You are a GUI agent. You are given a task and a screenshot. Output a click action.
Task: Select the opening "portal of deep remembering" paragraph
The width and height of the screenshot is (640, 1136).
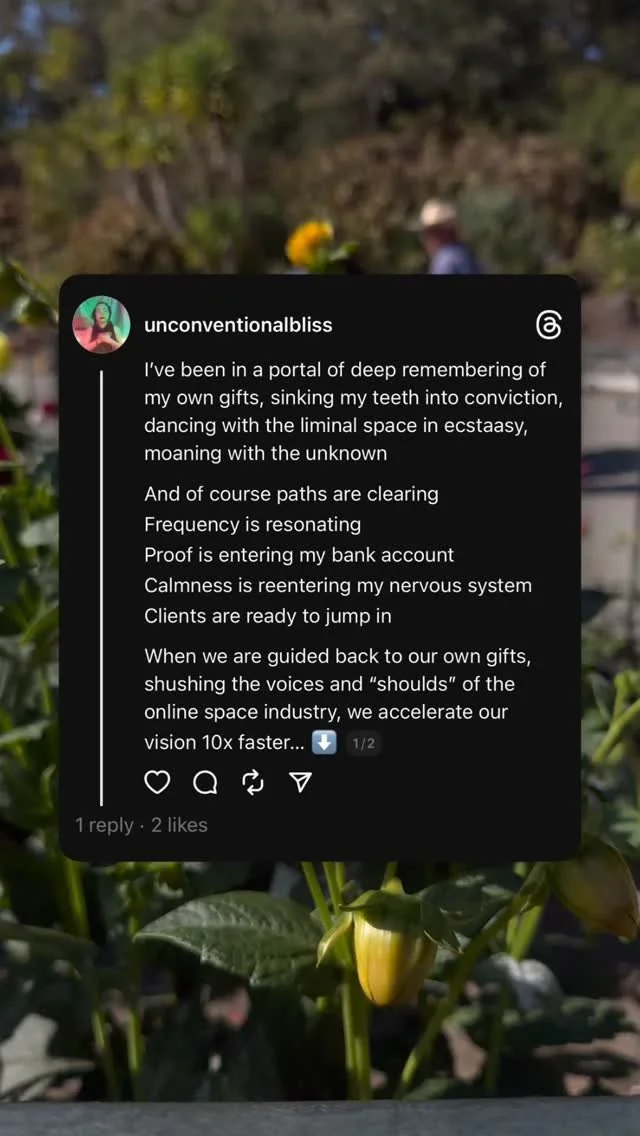pos(354,412)
